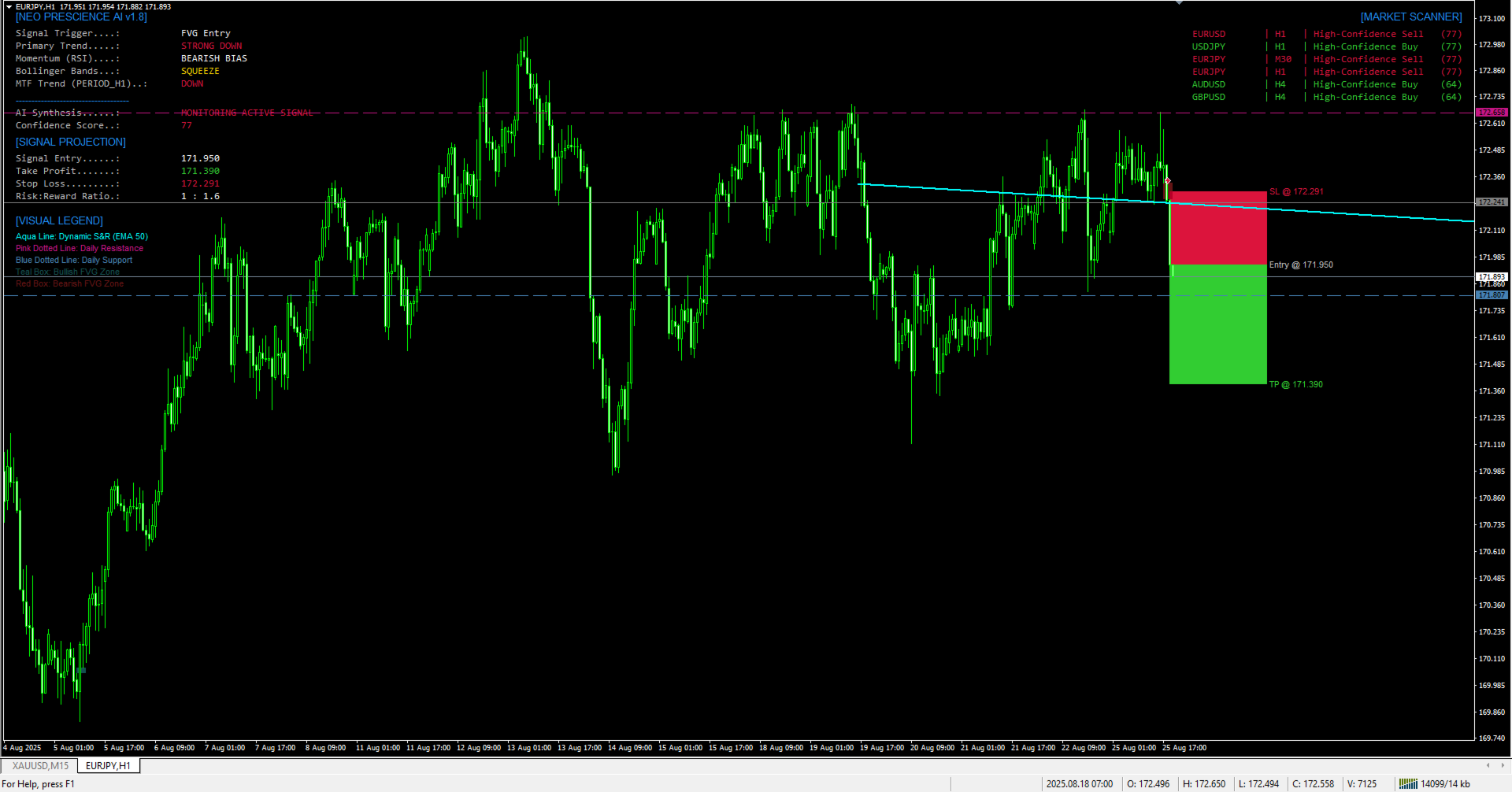The width and height of the screenshot is (1512, 792).
Task: Click the V: 7125 status bar field
Action: [x=1362, y=784]
